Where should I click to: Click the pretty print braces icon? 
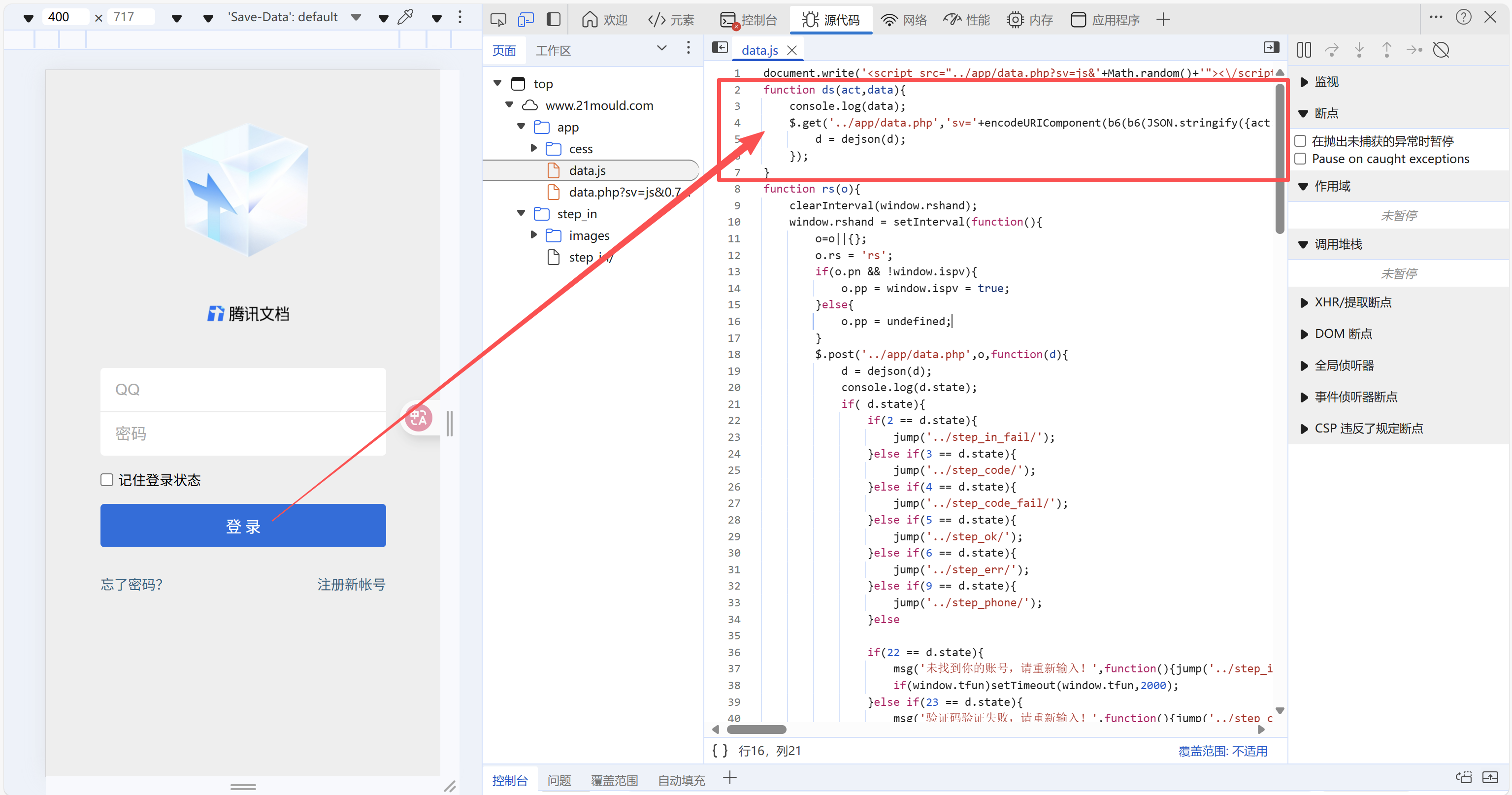tap(720, 750)
